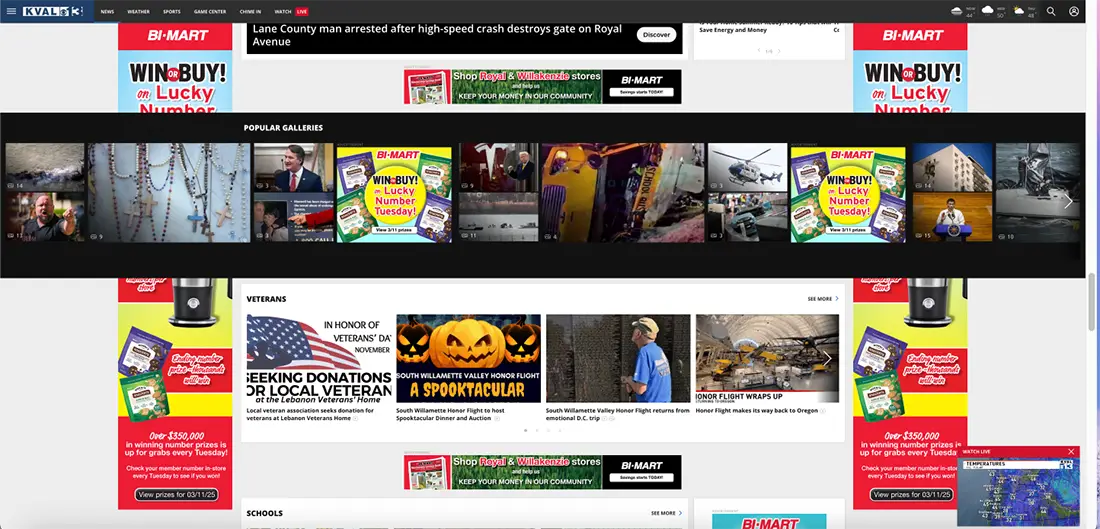
Task: Open the rosaries and crosses gallery thumbnail
Action: 169,193
